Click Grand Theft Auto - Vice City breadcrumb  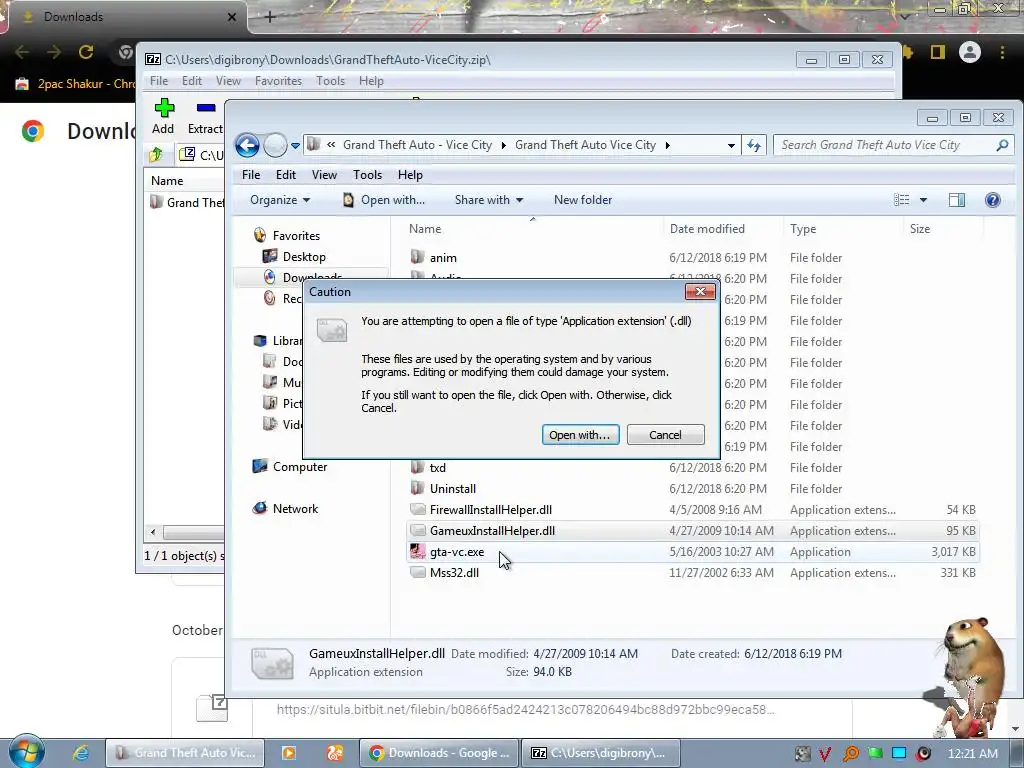click(417, 145)
